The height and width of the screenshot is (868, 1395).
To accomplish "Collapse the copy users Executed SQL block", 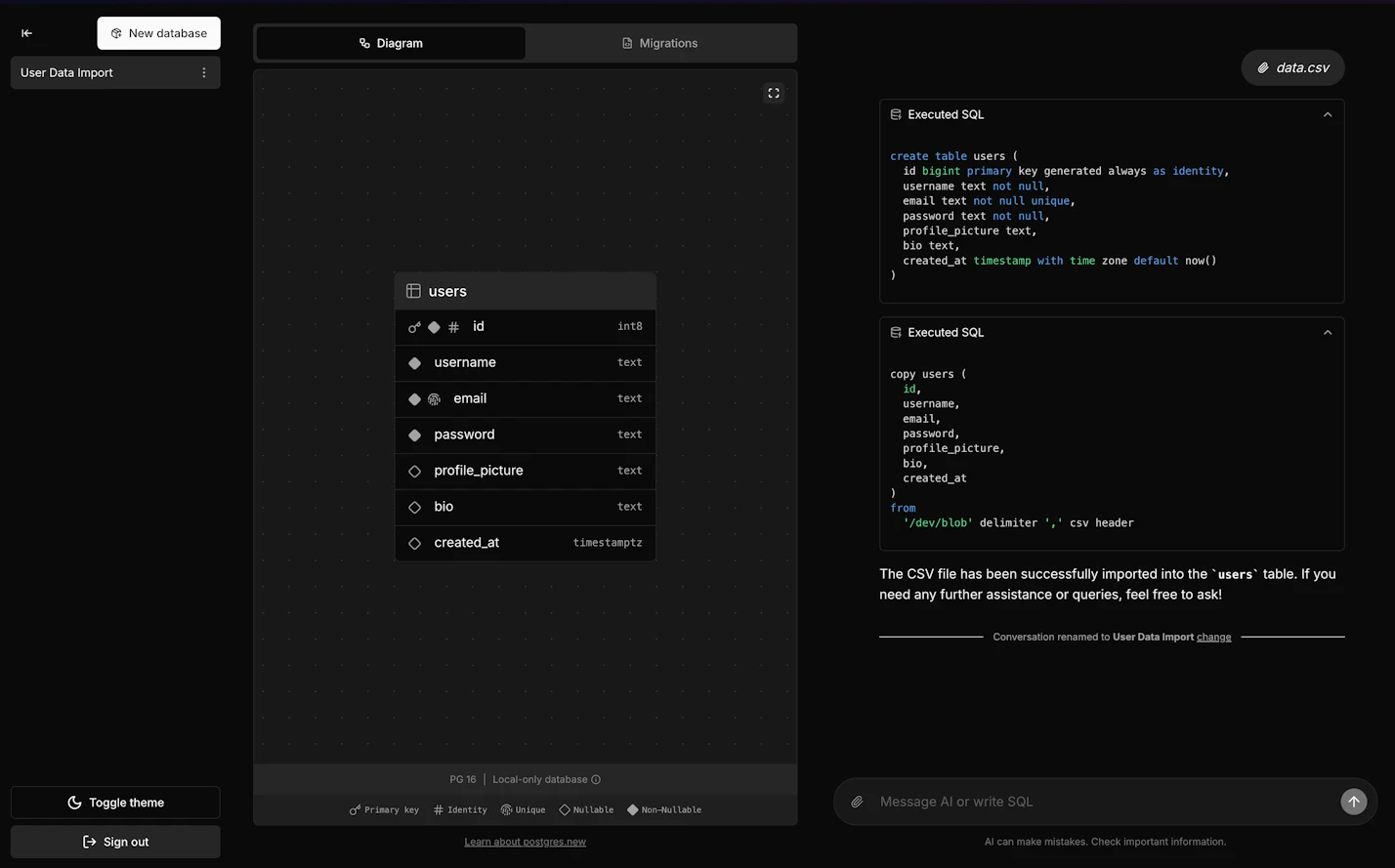I will [1327, 332].
